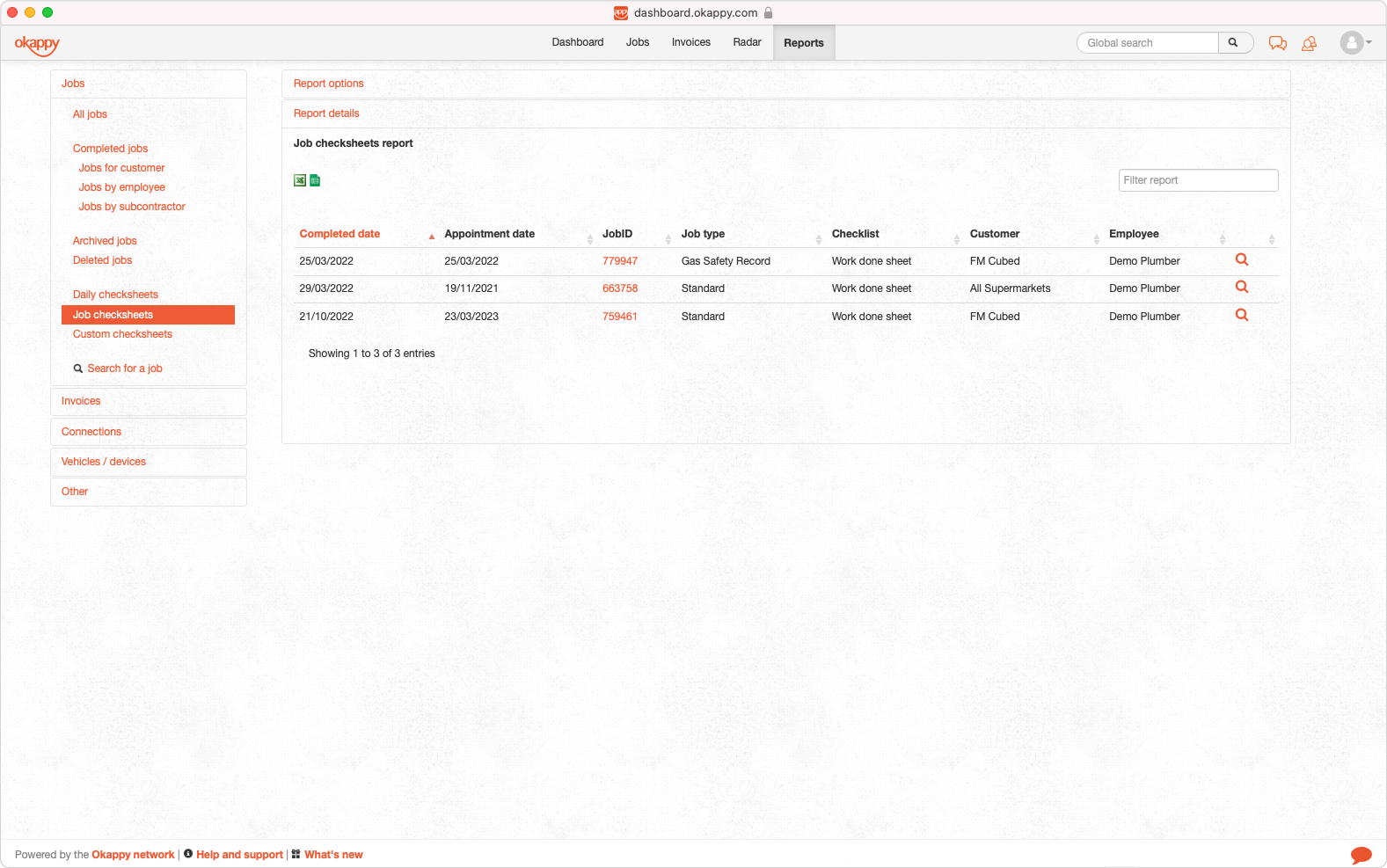This screenshot has height=868, width=1387.
Task: Export report to Google Sheets icon
Action: point(315,180)
